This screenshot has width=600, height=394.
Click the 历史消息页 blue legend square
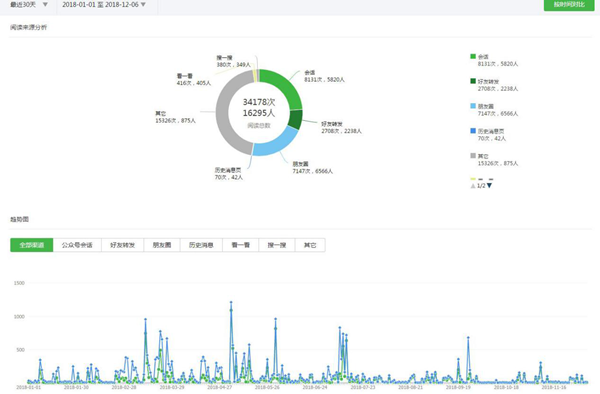coord(473,131)
